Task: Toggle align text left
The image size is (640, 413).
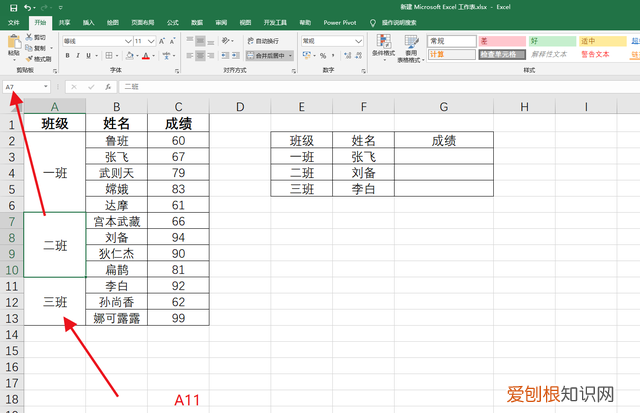Action: click(189, 56)
